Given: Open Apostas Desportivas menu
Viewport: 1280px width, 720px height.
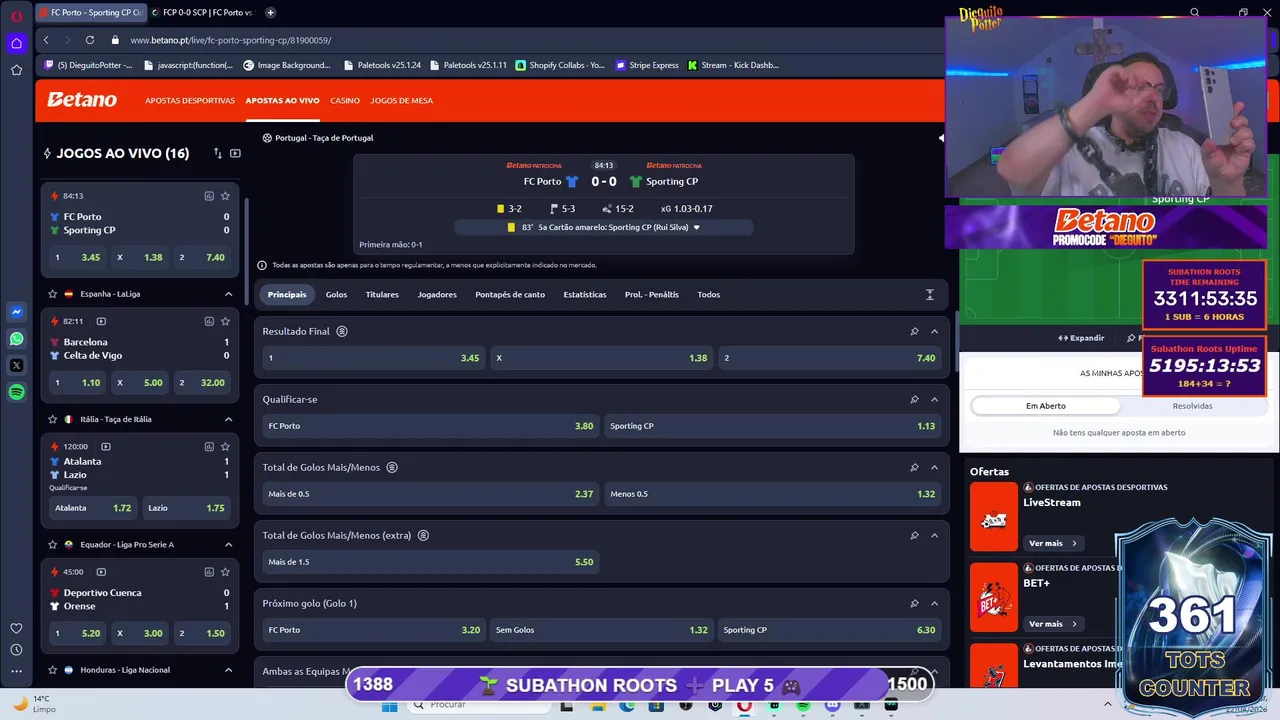Looking at the screenshot, I should (x=190, y=100).
